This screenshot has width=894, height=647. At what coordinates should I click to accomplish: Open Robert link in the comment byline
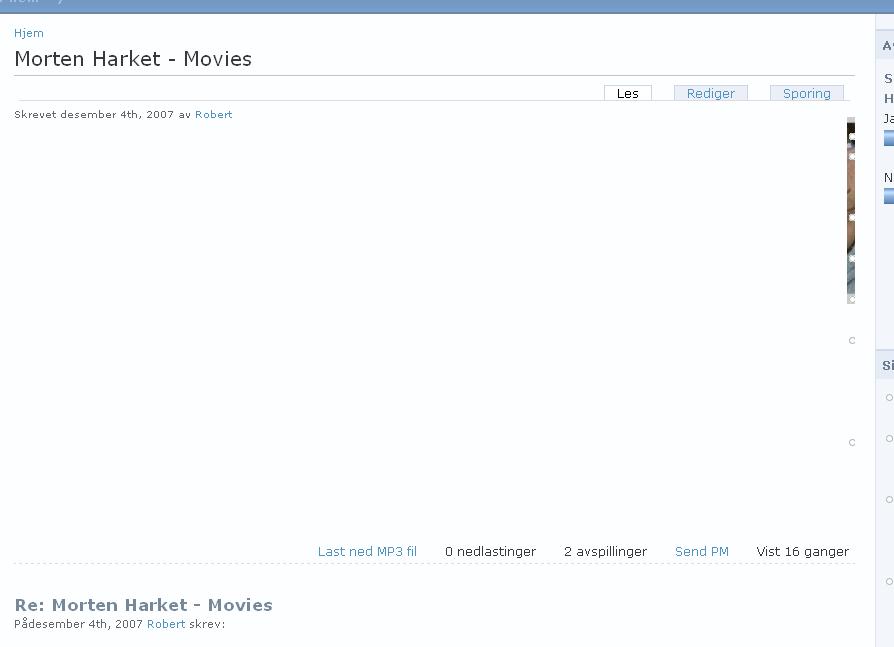[166, 624]
